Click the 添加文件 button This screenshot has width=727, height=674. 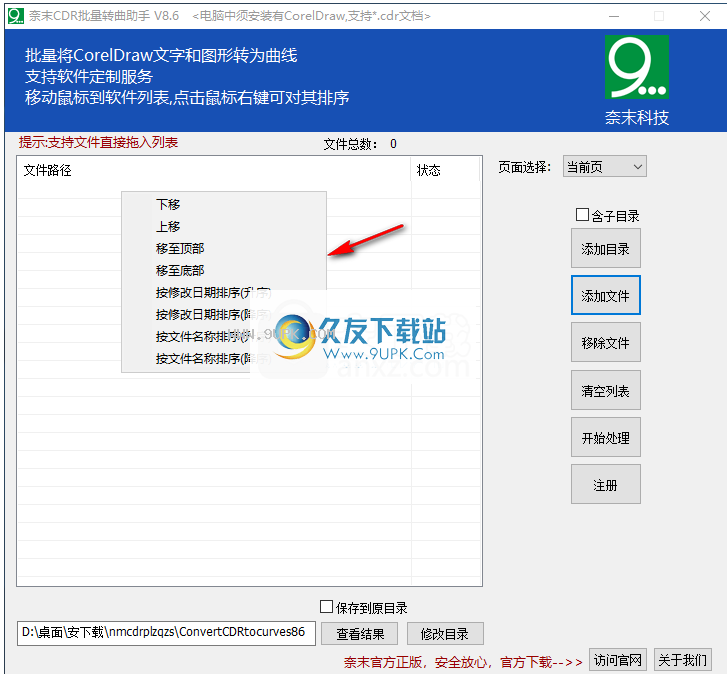606,296
